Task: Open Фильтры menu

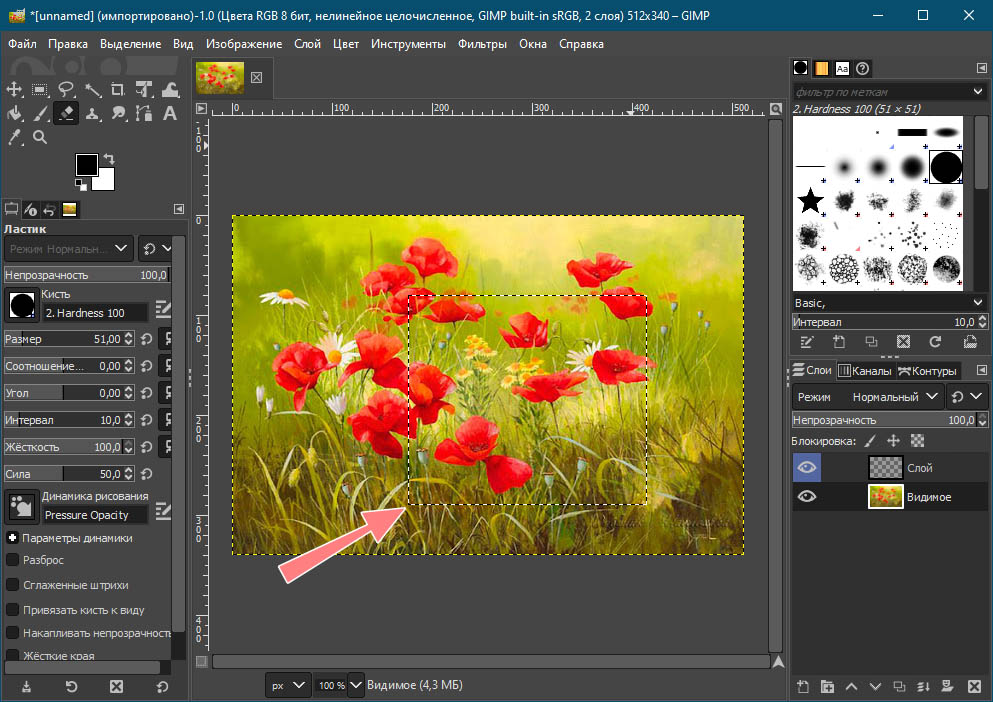Action: click(483, 44)
